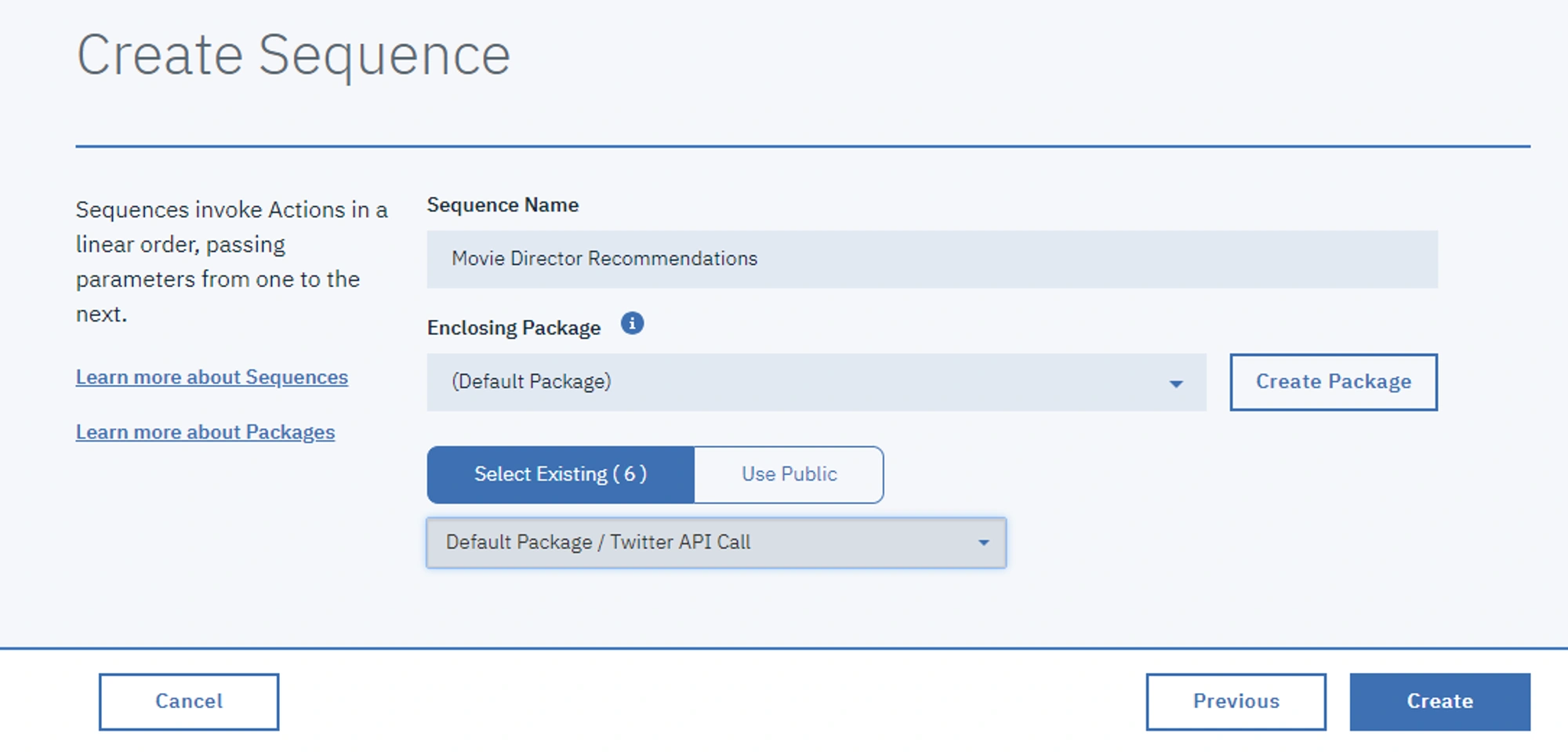Open Learn more about Sequences link
The height and width of the screenshot is (752, 1568).
tap(212, 377)
